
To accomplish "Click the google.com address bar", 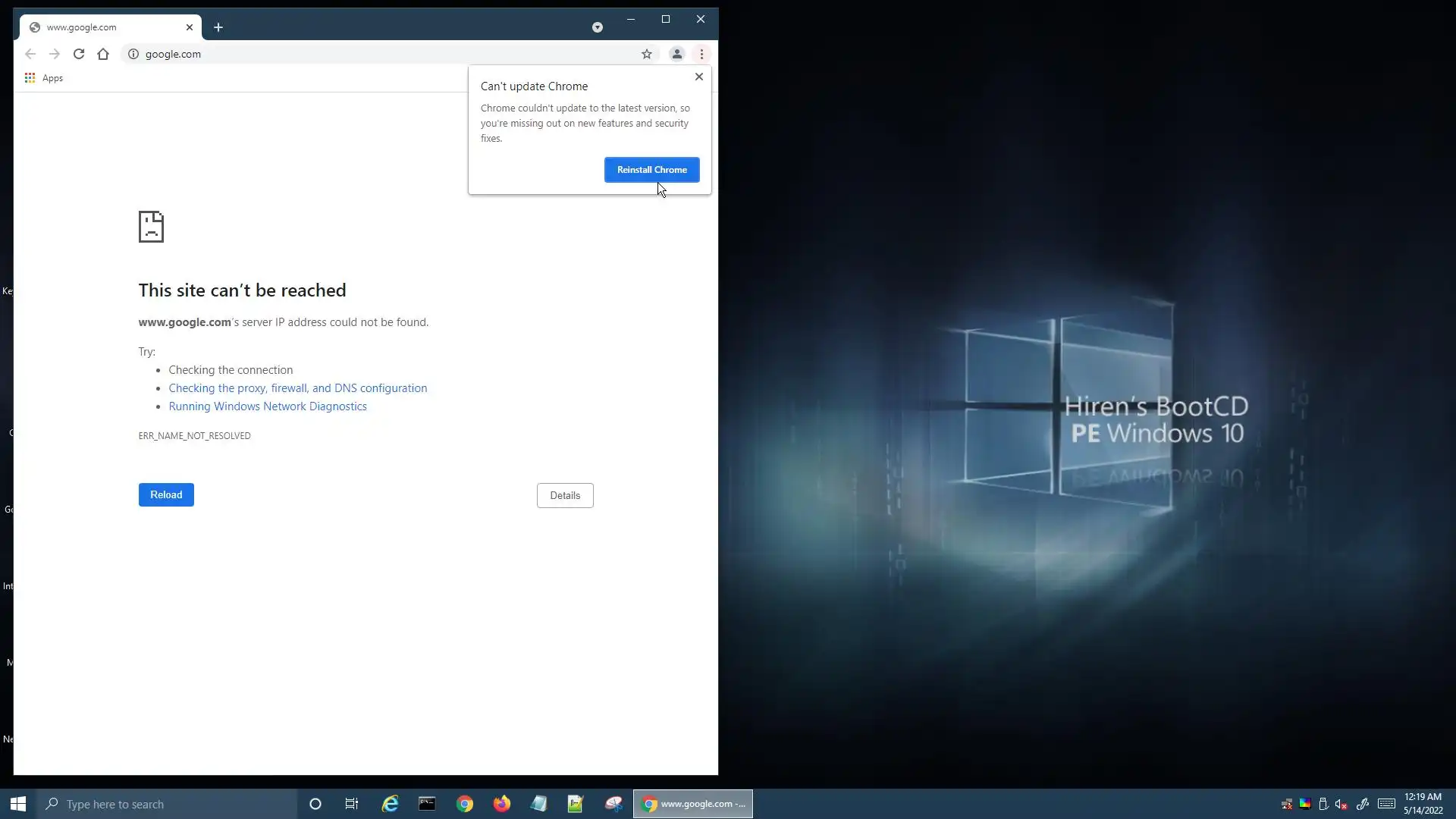I will coord(379,54).
